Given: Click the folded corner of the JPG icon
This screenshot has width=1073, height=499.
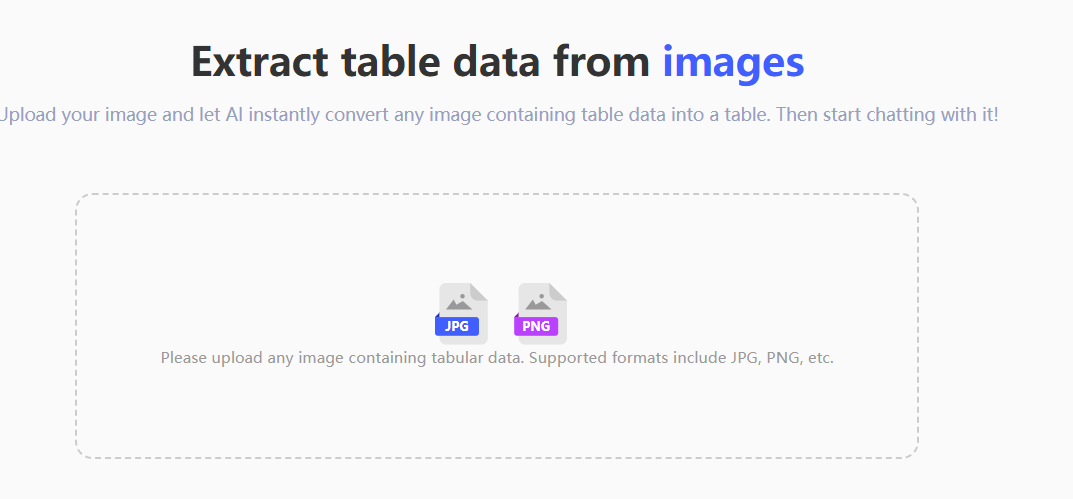Looking at the screenshot, I should coord(479,292).
